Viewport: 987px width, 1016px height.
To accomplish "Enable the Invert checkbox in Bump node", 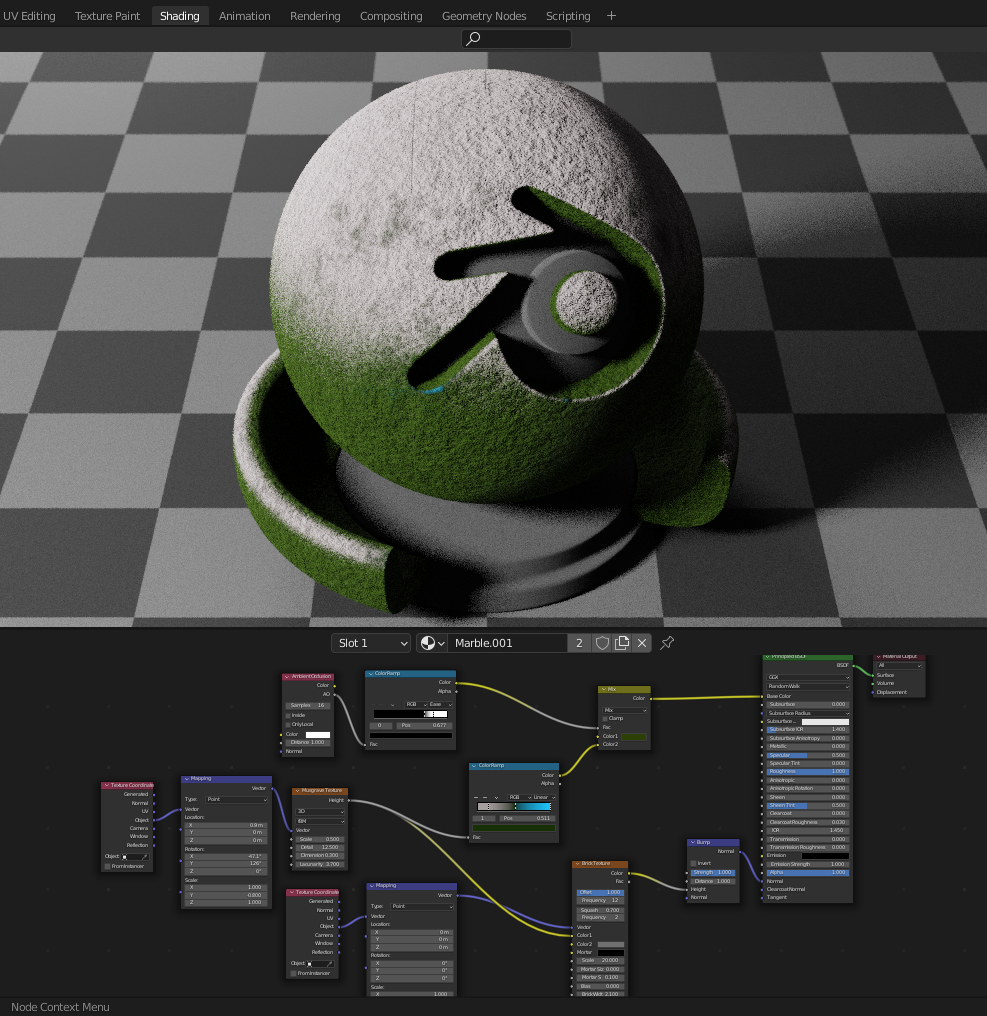I will coord(693,864).
